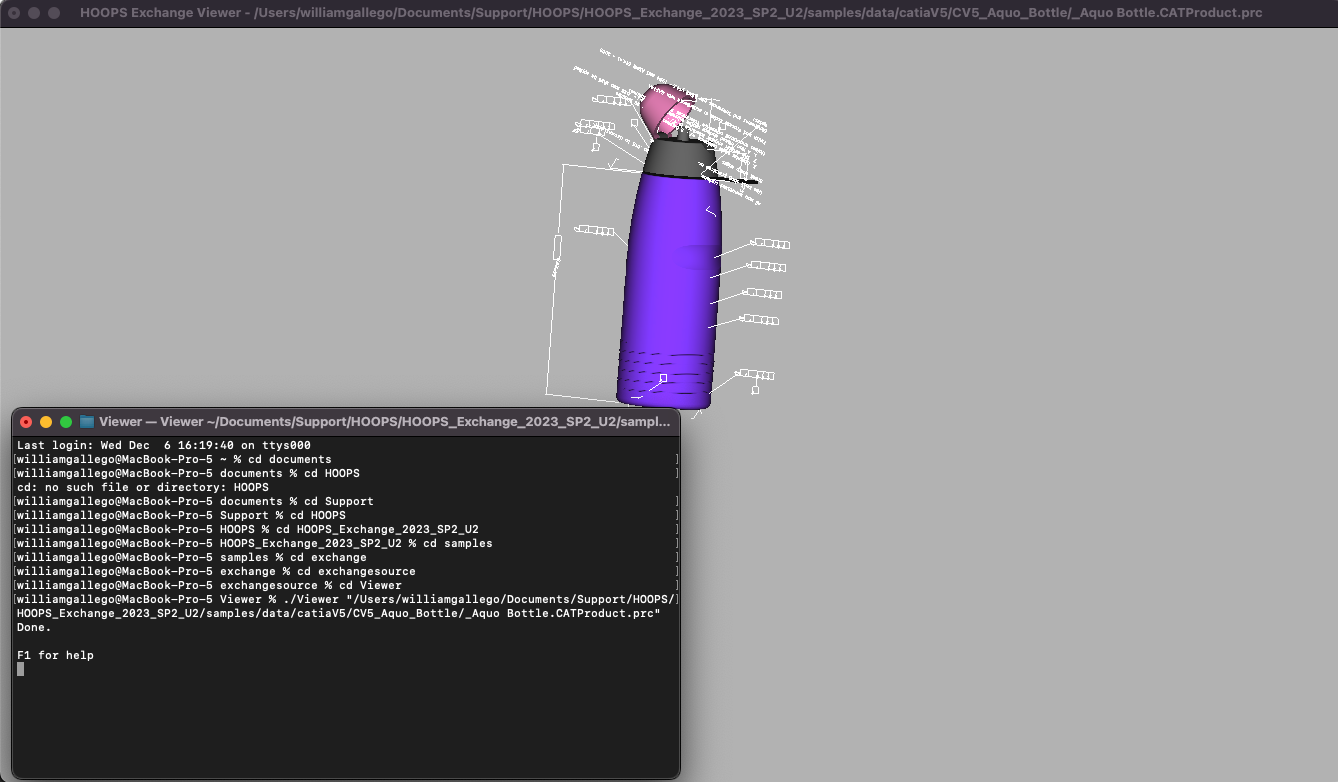Click the Terminal application icon in the title bar

pyautogui.click(x=88, y=421)
